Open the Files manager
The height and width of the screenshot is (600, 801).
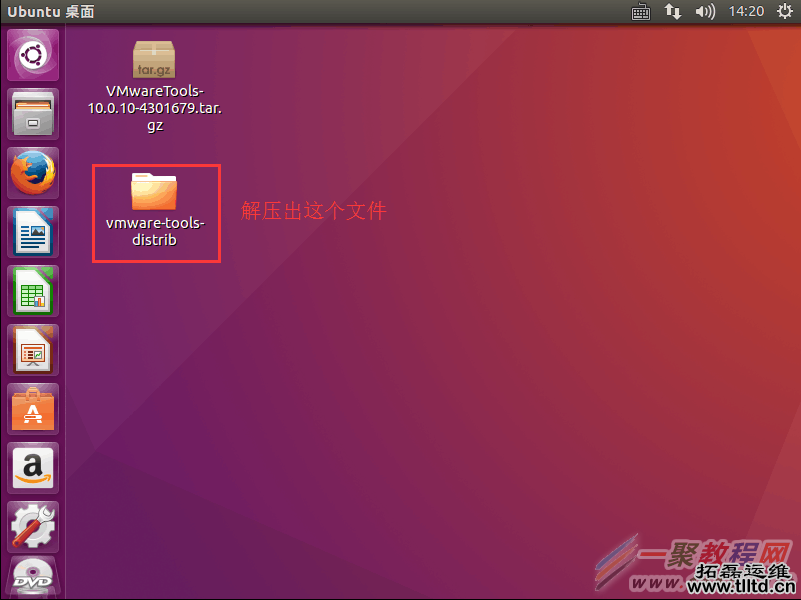coord(32,113)
